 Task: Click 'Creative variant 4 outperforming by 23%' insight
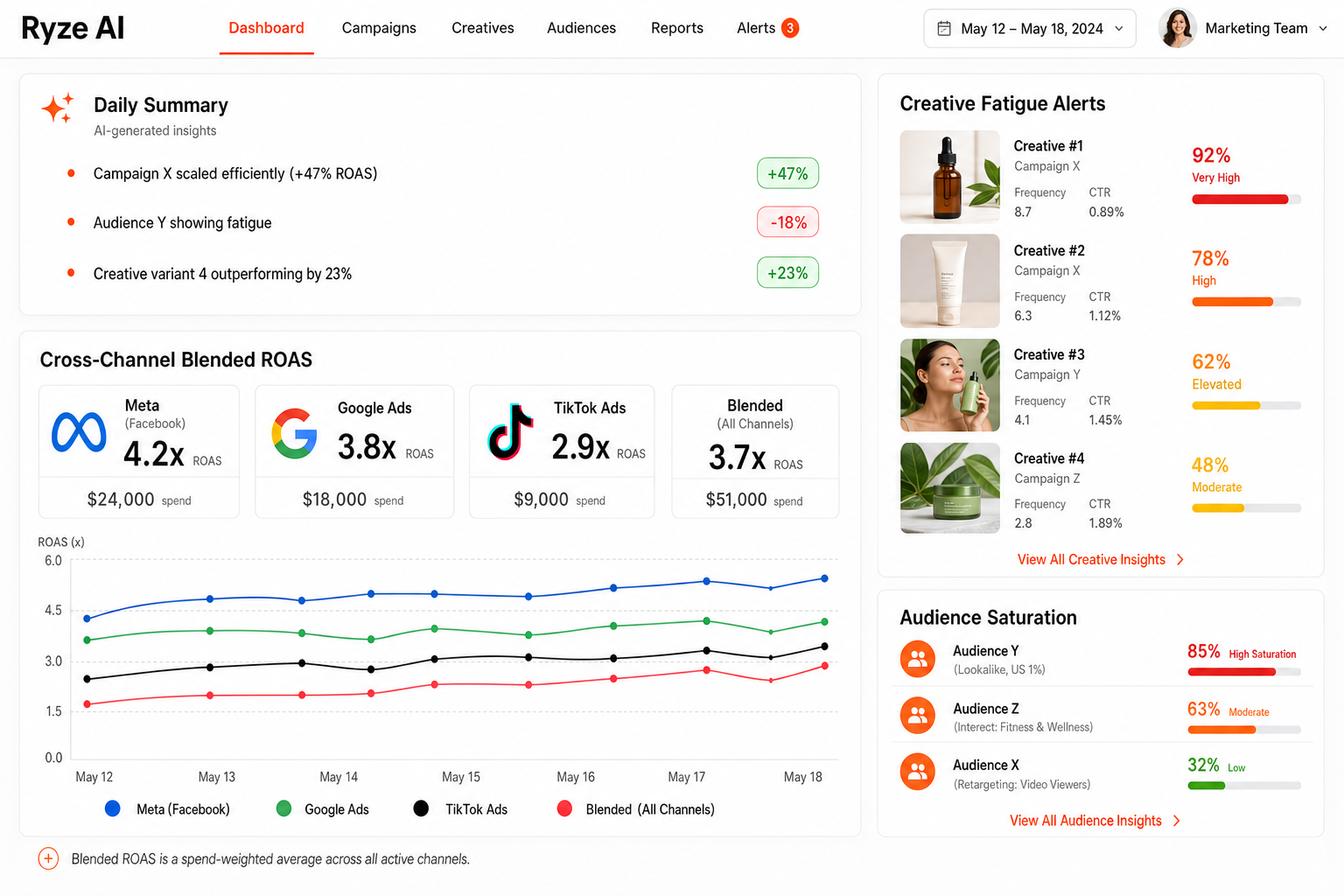click(x=222, y=274)
